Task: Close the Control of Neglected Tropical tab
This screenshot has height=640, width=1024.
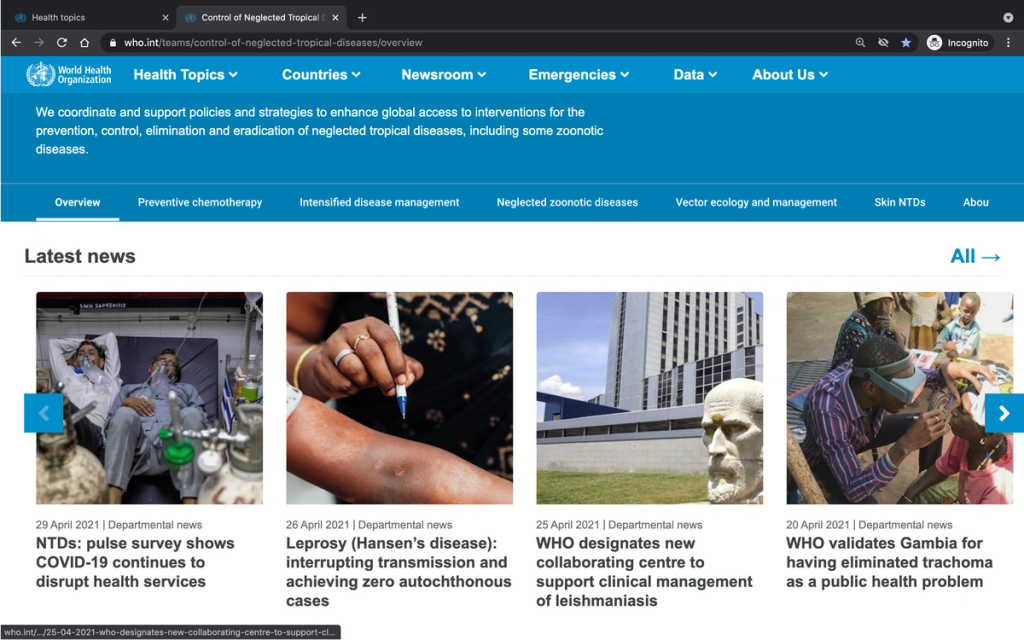Action: tap(335, 18)
